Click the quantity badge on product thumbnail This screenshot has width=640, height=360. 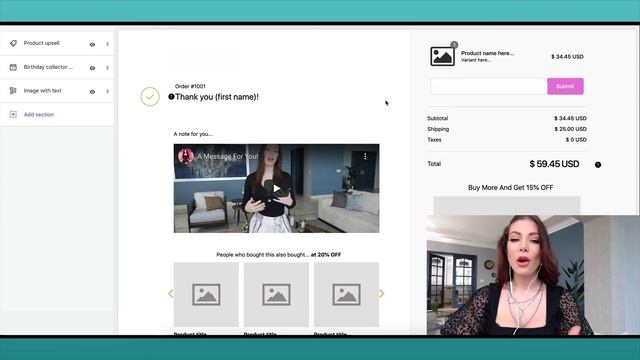pyautogui.click(x=454, y=44)
